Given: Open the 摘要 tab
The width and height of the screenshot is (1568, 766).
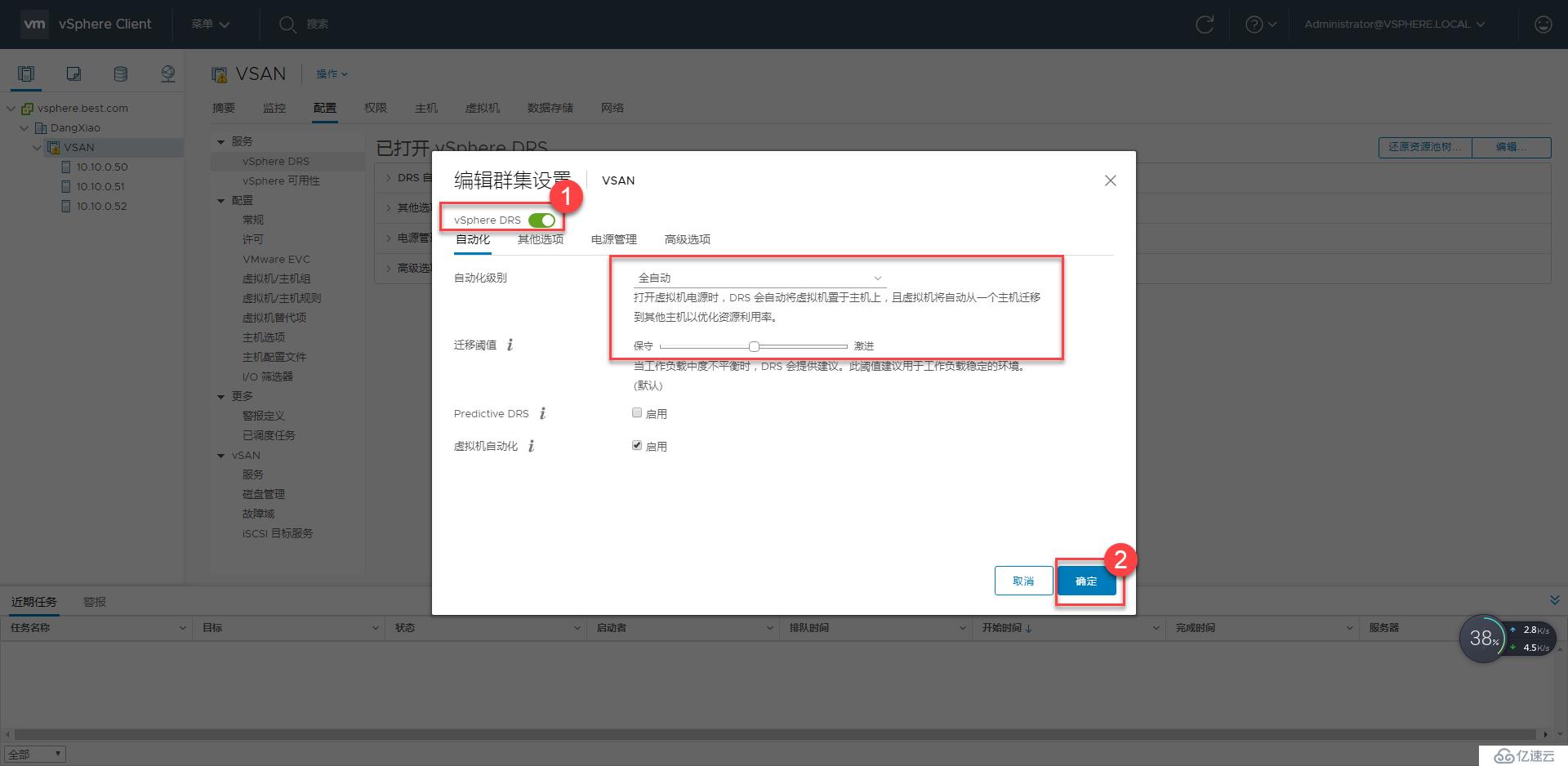Looking at the screenshot, I should 224,108.
